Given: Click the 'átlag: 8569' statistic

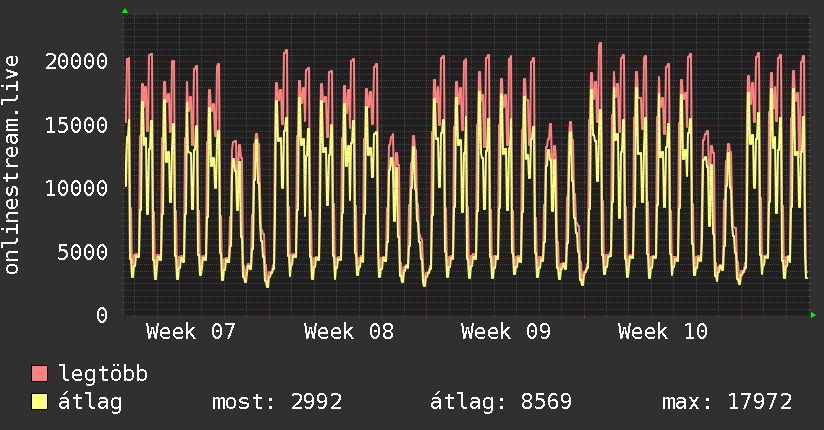Looking at the screenshot, I should 501,402.
